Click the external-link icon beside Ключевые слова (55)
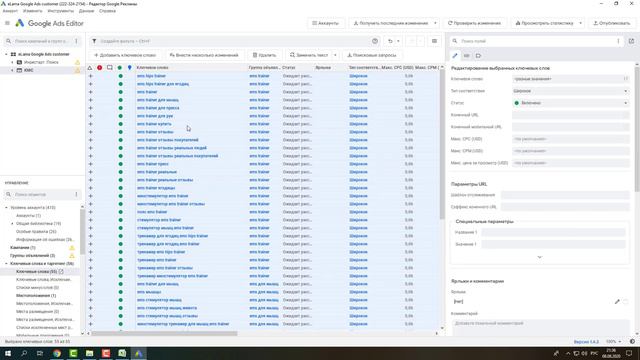The image size is (640, 360). 61,271
